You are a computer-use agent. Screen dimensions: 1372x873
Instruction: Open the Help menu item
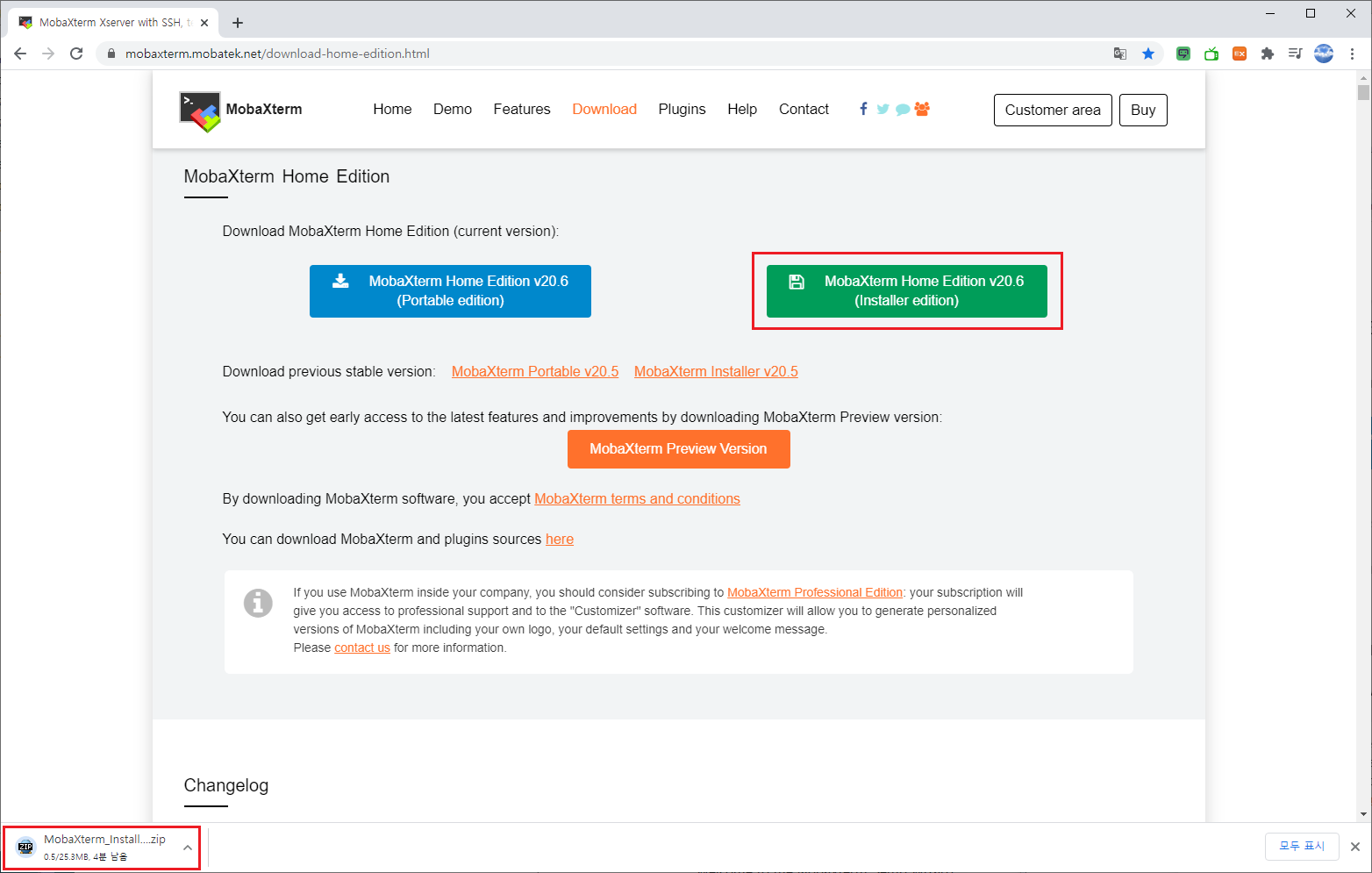click(742, 109)
